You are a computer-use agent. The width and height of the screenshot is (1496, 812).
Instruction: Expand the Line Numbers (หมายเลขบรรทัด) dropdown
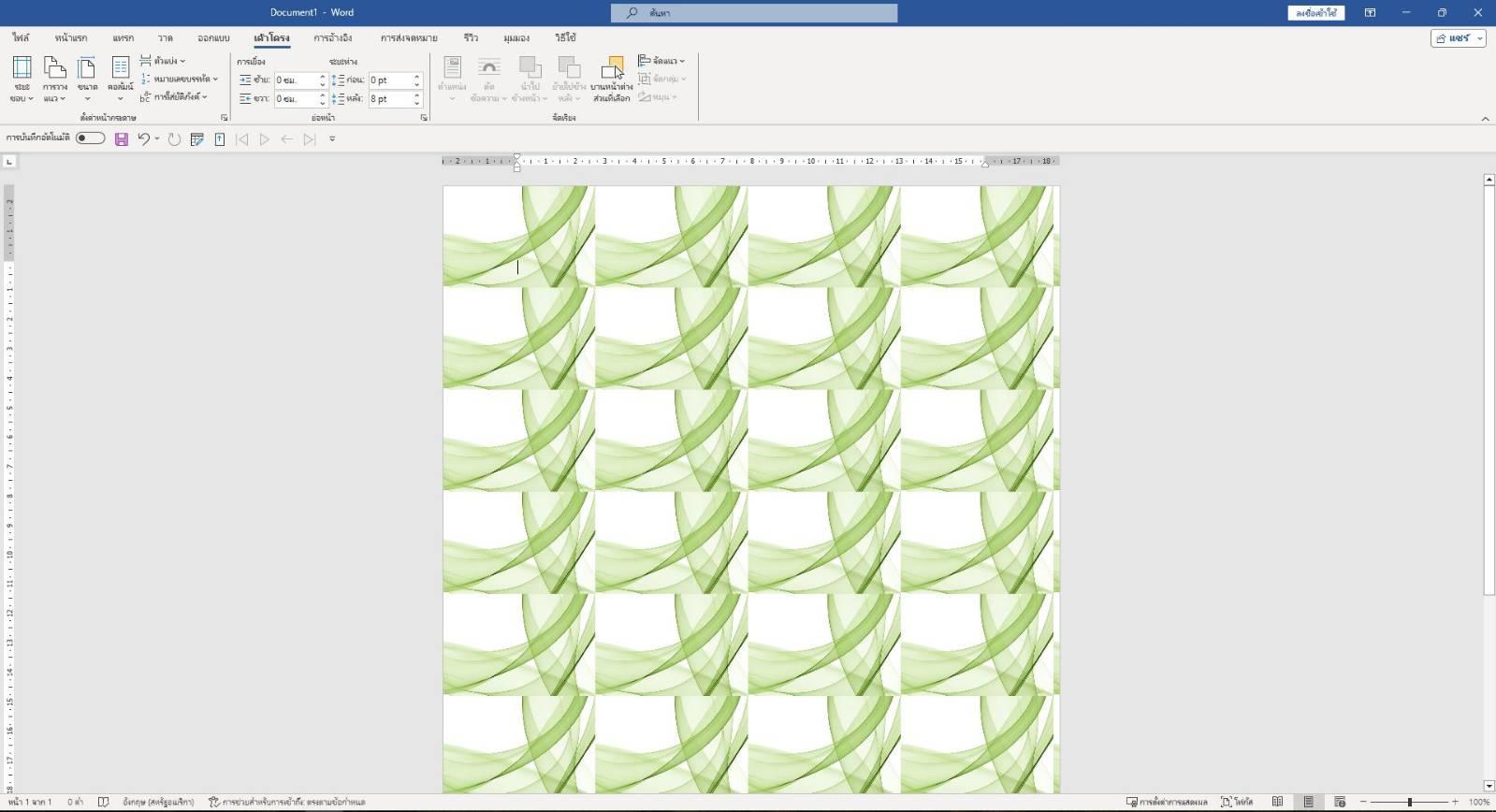pos(180,79)
